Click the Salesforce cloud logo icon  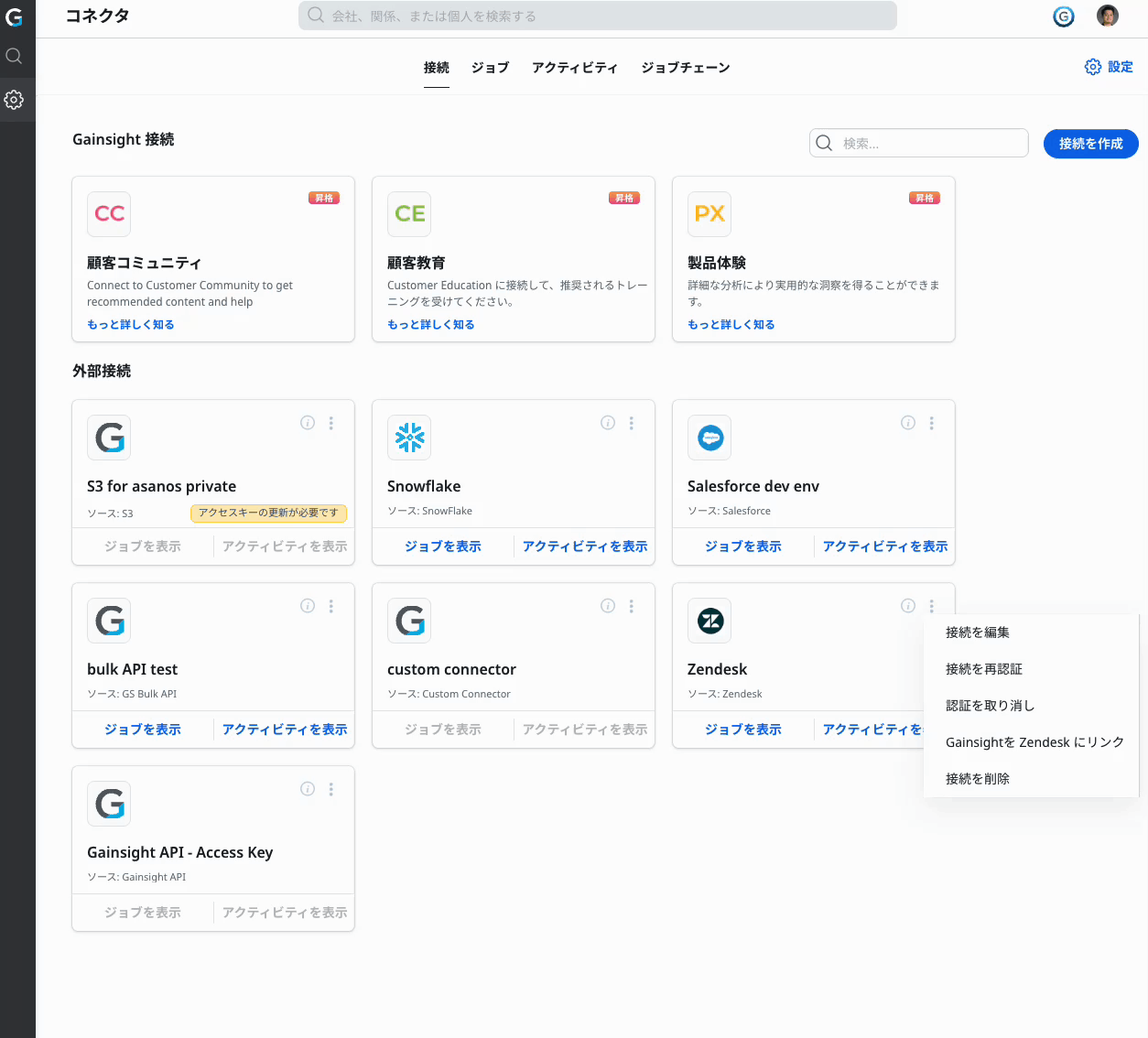[x=709, y=438]
